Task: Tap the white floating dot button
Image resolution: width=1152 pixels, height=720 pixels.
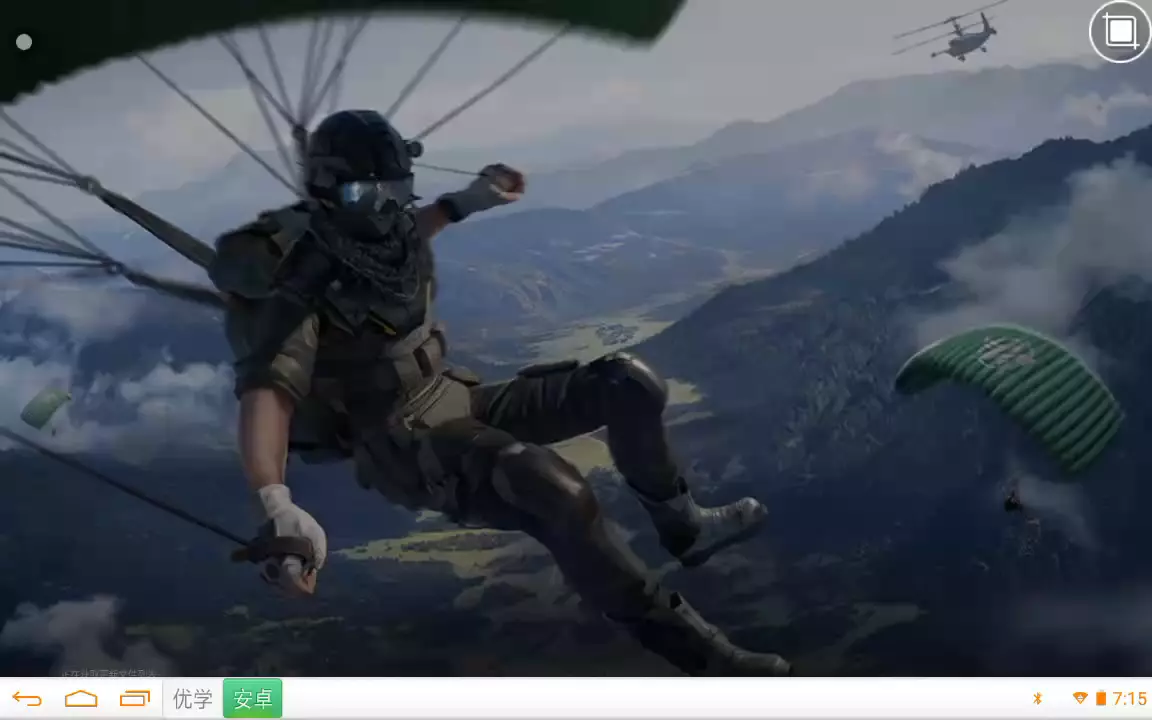Action: pyautogui.click(x=24, y=42)
